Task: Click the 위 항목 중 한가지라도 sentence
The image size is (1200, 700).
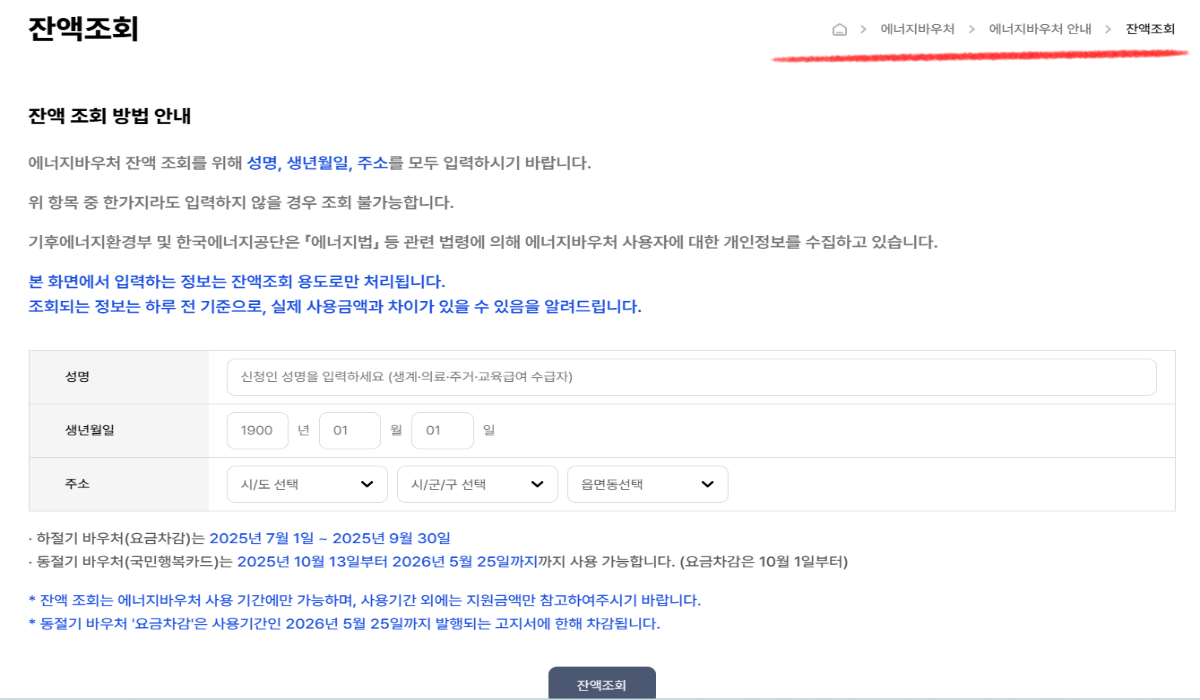Action: 241,203
